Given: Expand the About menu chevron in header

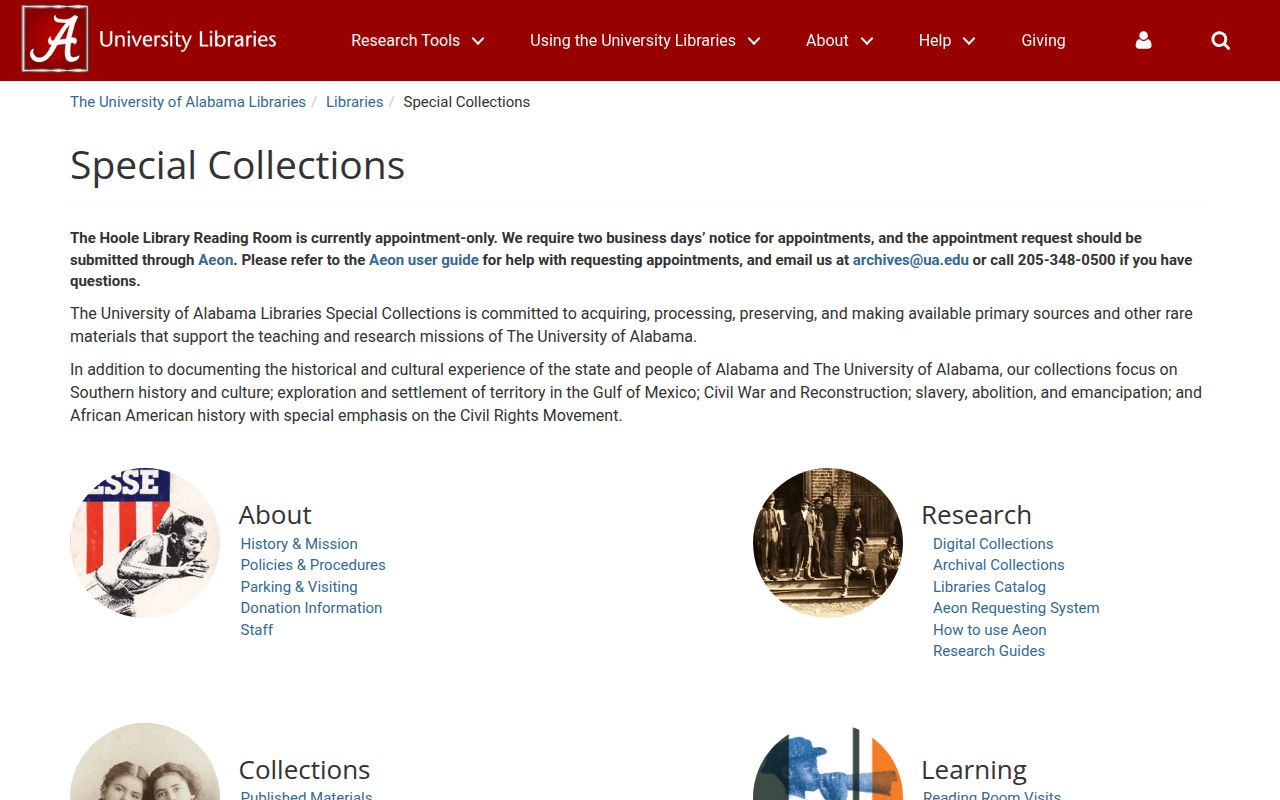Looking at the screenshot, I should coord(867,41).
